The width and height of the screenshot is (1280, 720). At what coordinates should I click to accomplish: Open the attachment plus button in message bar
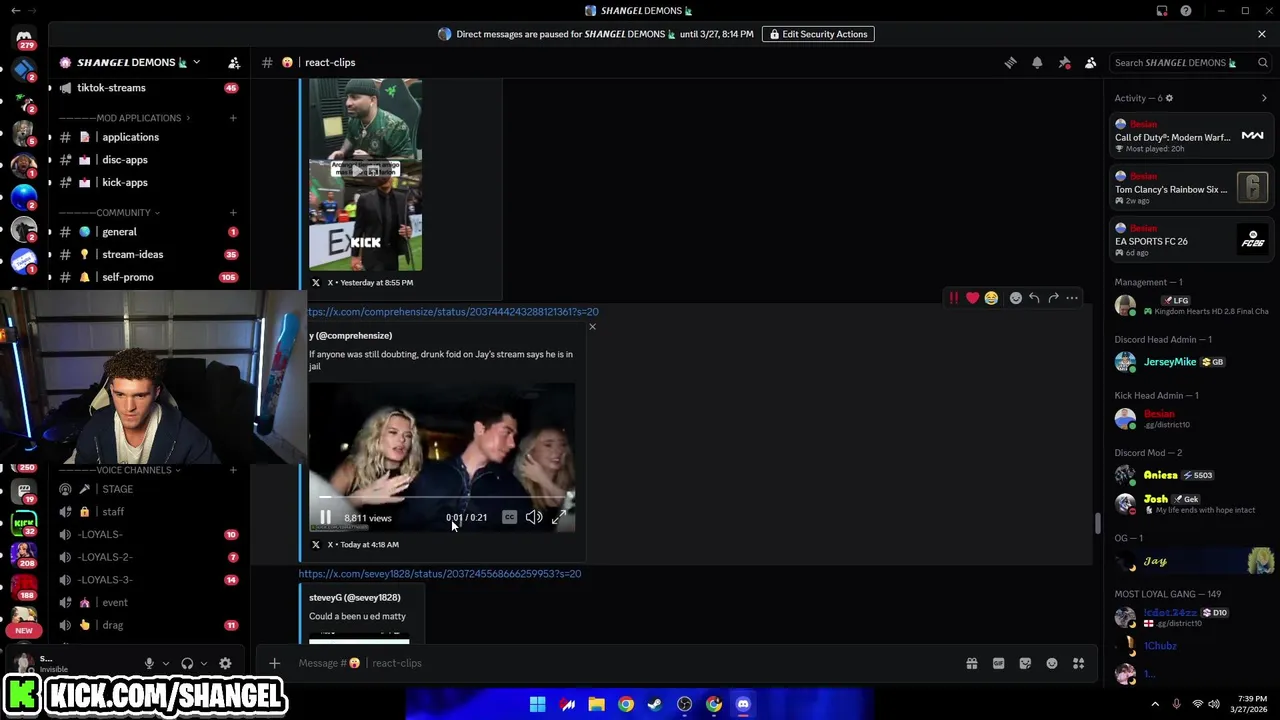click(x=274, y=663)
